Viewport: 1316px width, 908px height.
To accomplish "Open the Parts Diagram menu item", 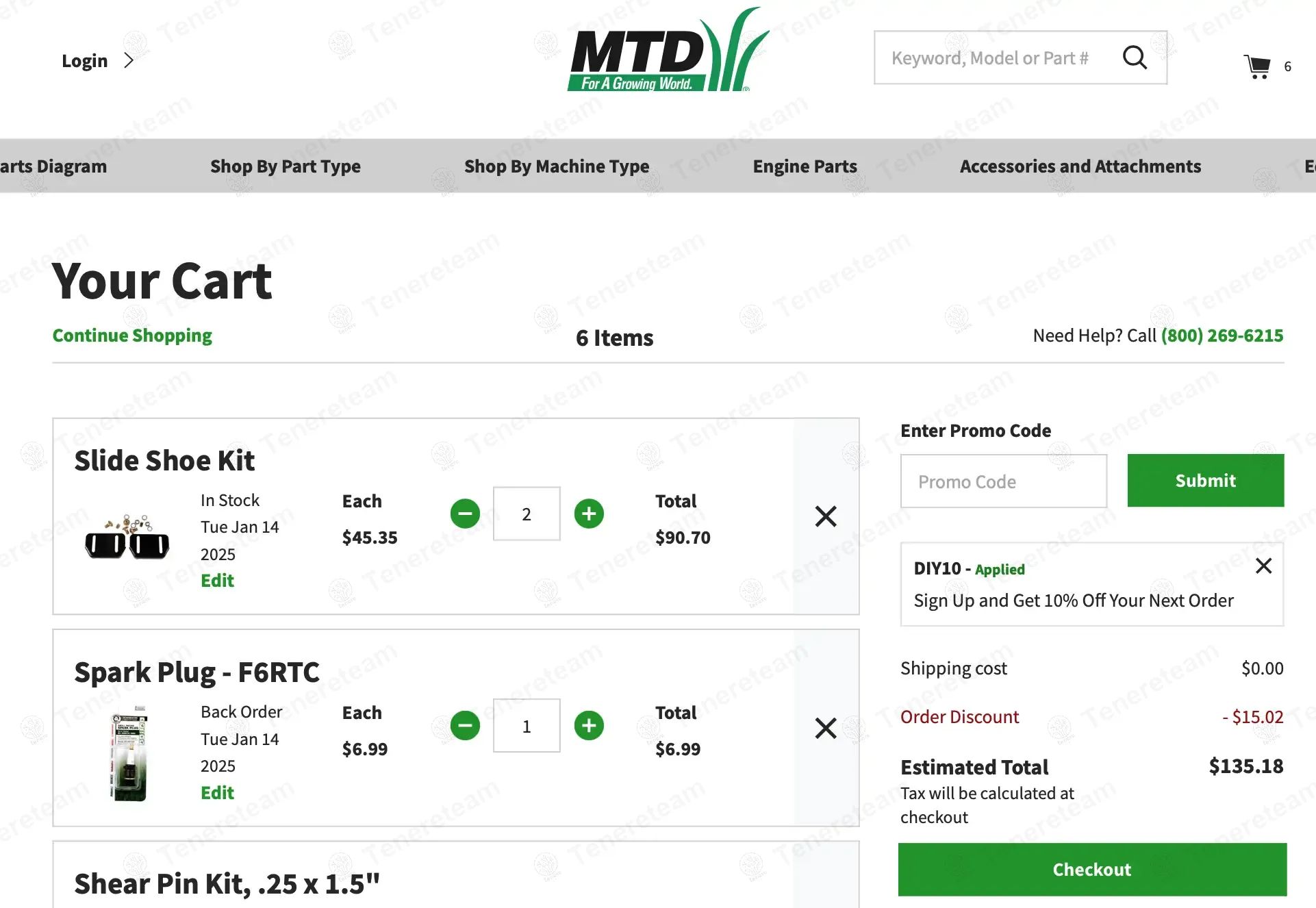I will pyautogui.click(x=53, y=166).
